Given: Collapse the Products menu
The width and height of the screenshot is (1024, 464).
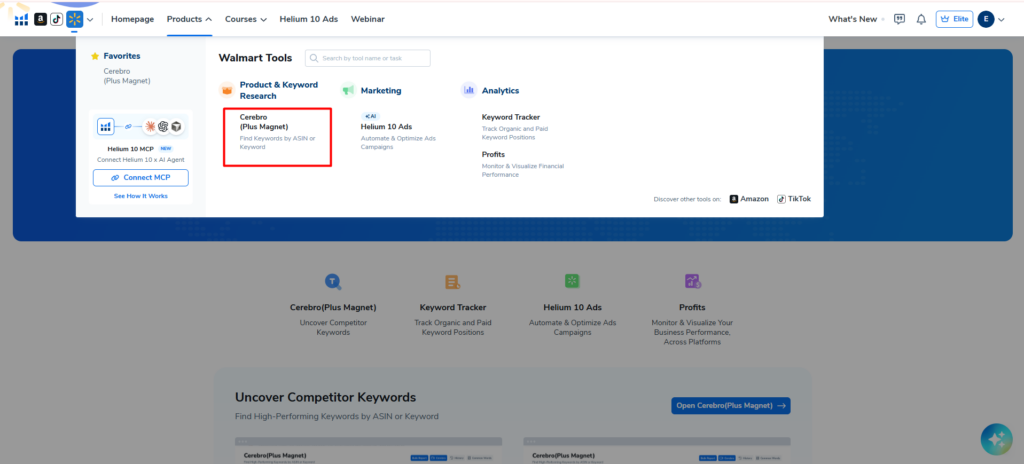Looking at the screenshot, I should (189, 19).
